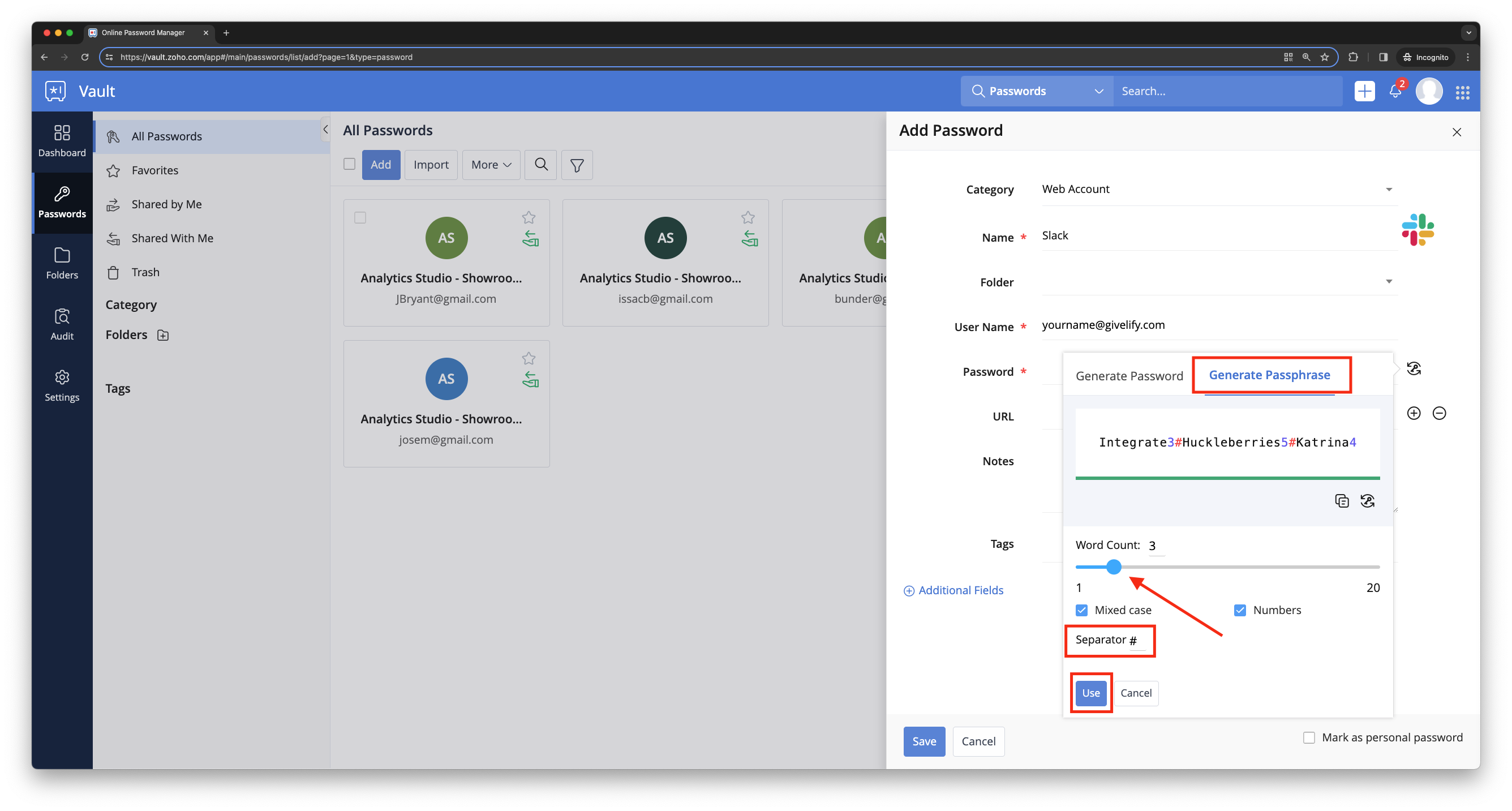
Task: Tick checkbox on JBryant@gmail.com card
Action: [360, 218]
